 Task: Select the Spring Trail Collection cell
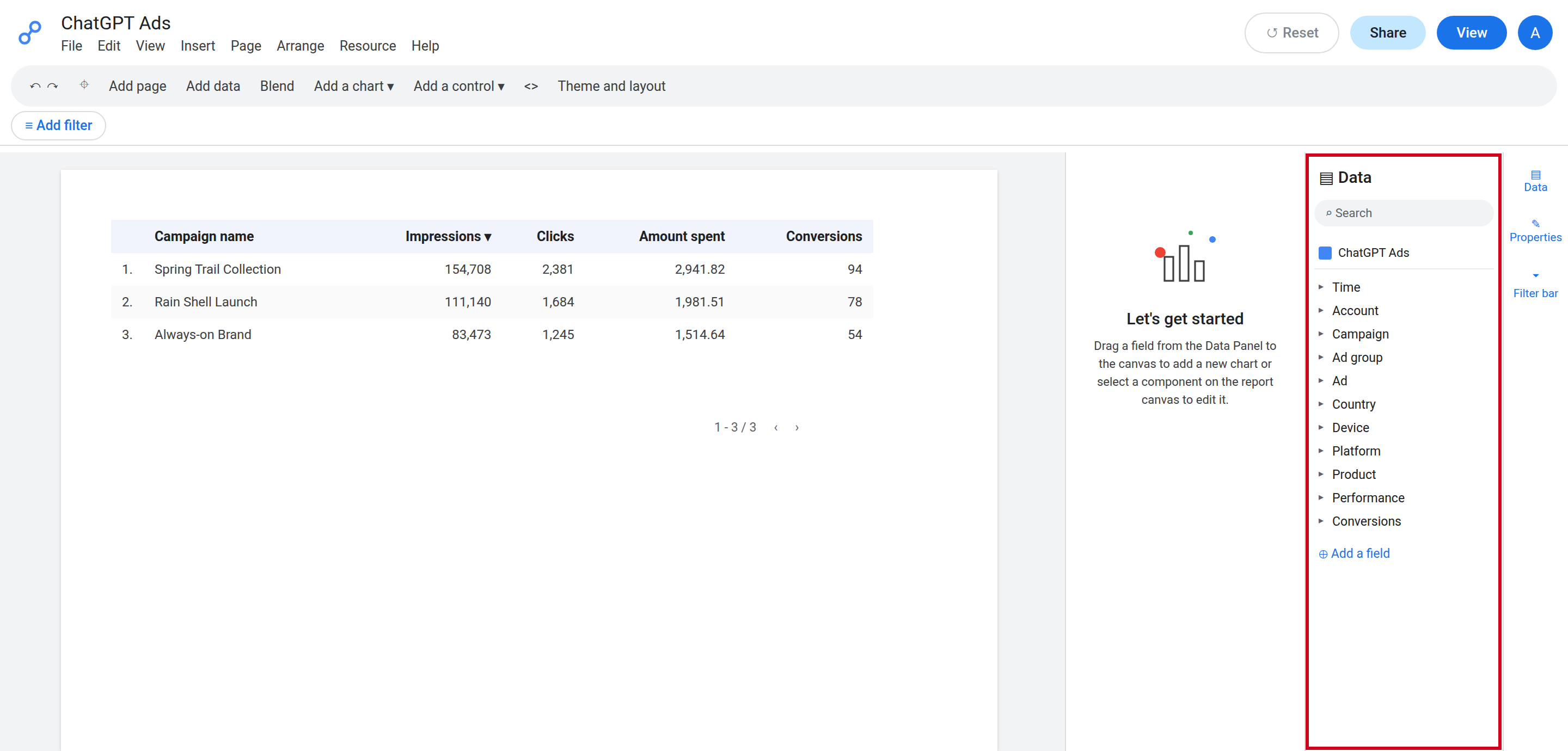(217, 269)
